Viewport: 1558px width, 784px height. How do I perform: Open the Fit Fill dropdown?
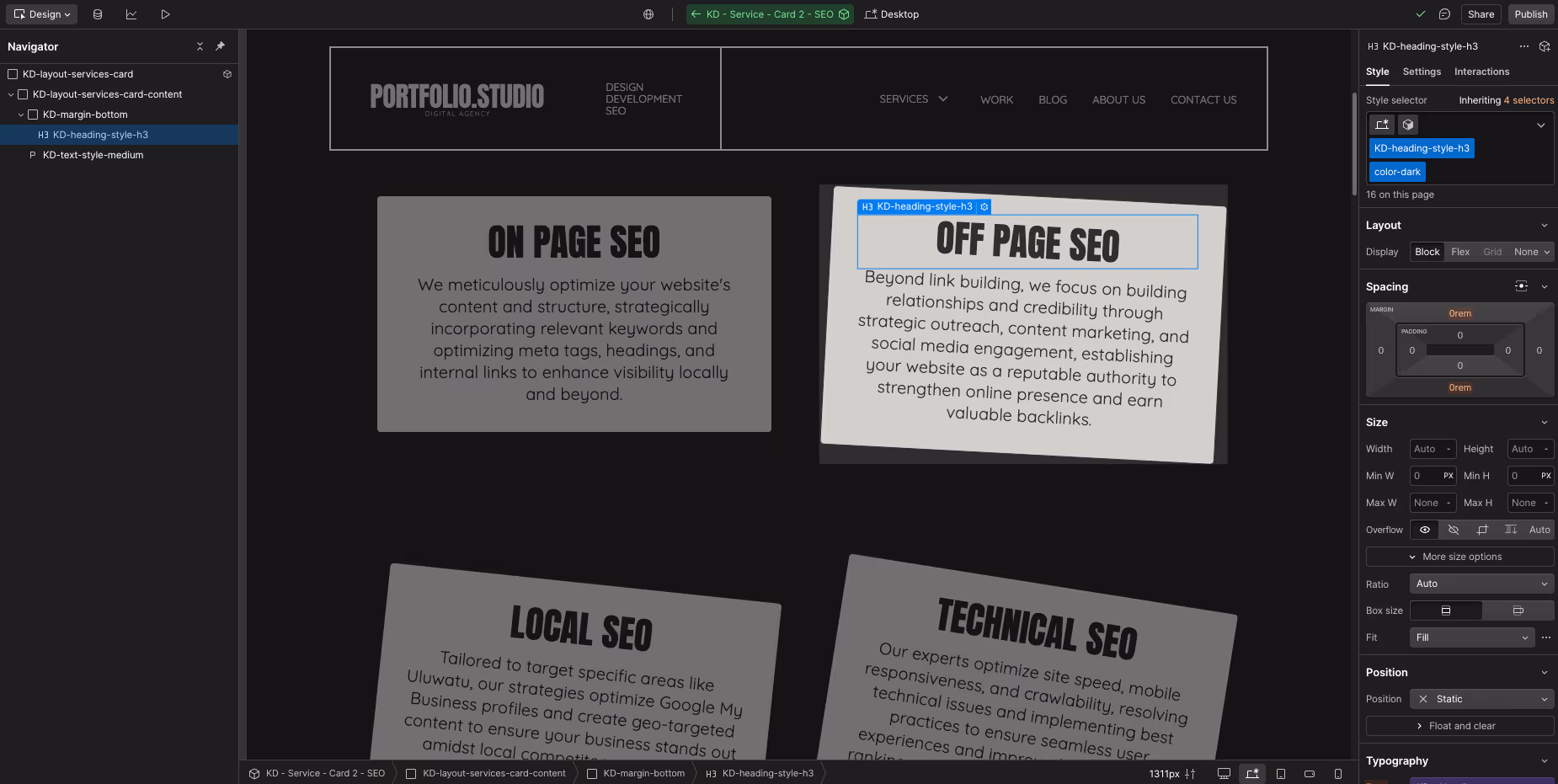(x=1472, y=637)
